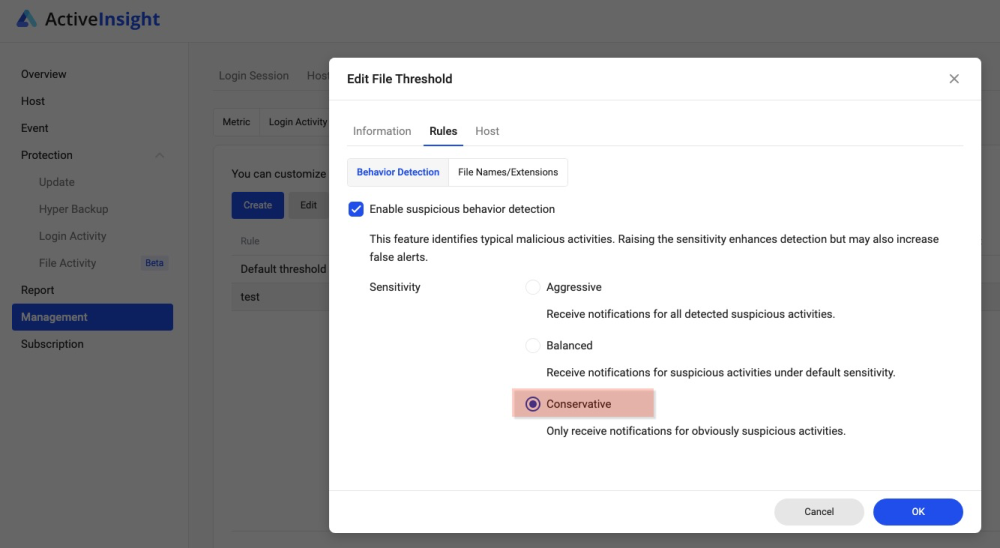Click the blue Create button

click(257, 205)
